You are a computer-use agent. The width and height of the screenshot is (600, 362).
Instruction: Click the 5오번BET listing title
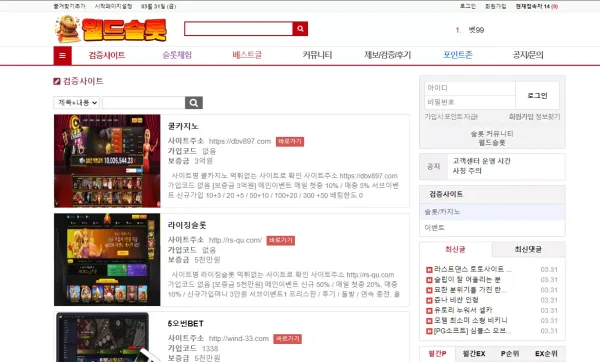coord(186,323)
